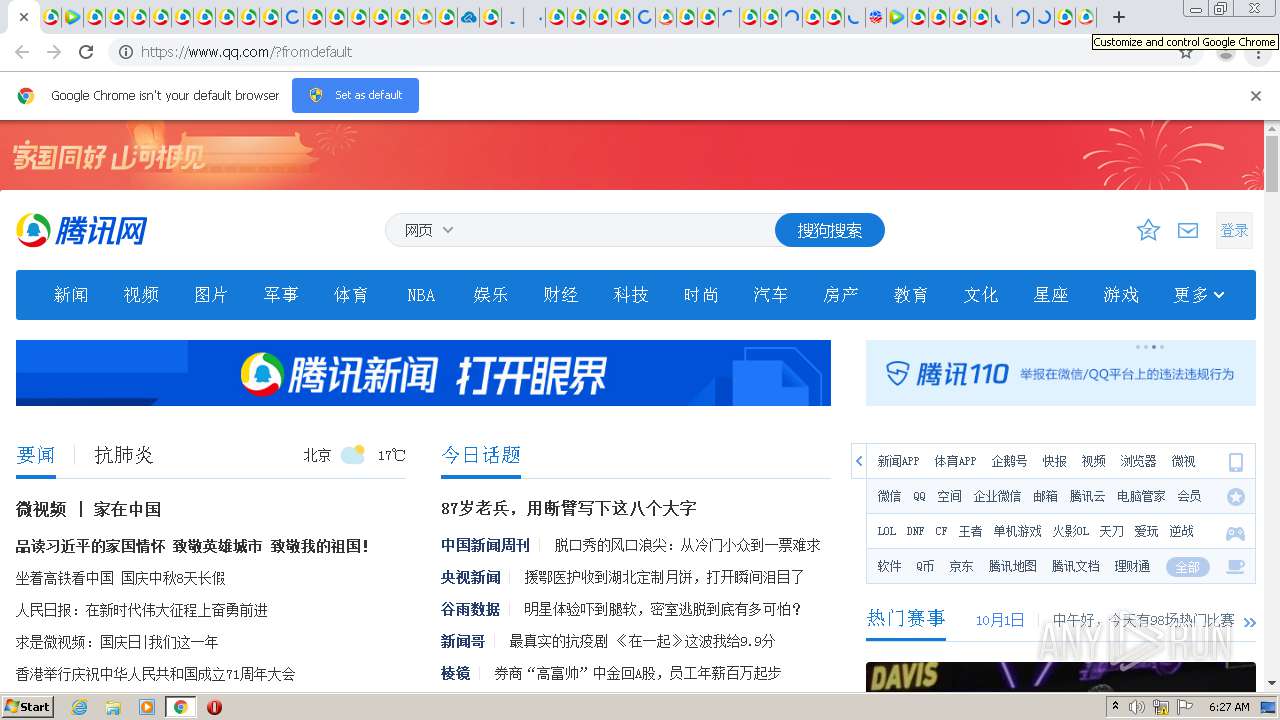
Task: Open the 视频 navigation item
Action: (x=141, y=295)
